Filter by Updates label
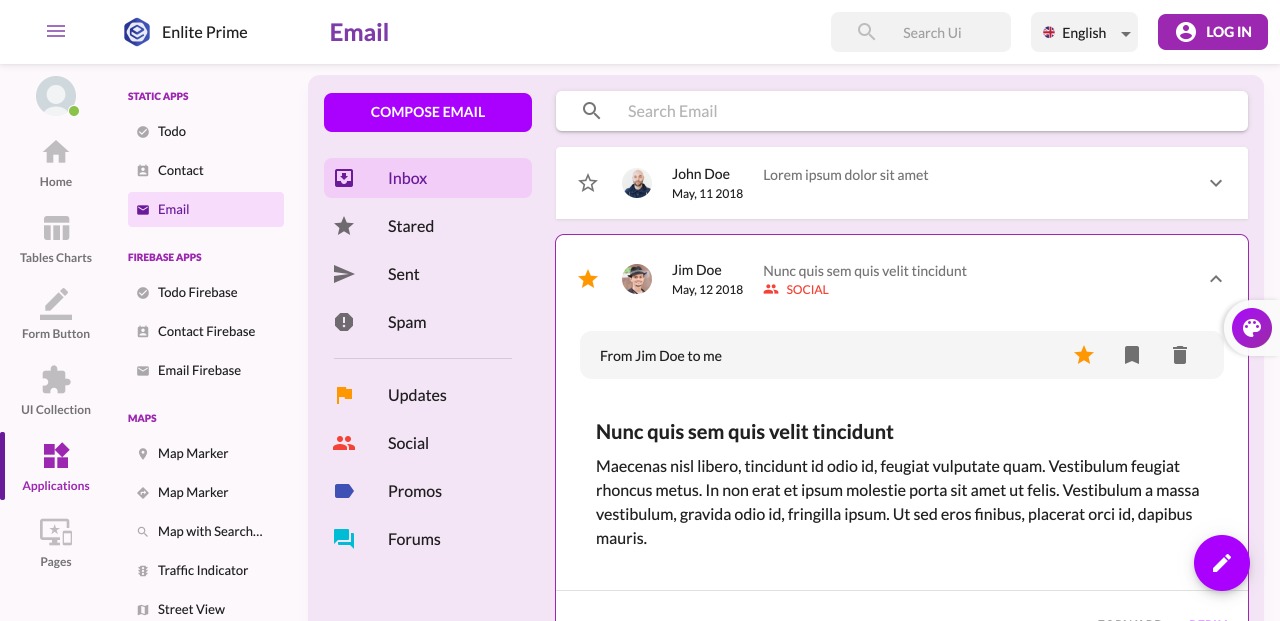 click(x=428, y=395)
